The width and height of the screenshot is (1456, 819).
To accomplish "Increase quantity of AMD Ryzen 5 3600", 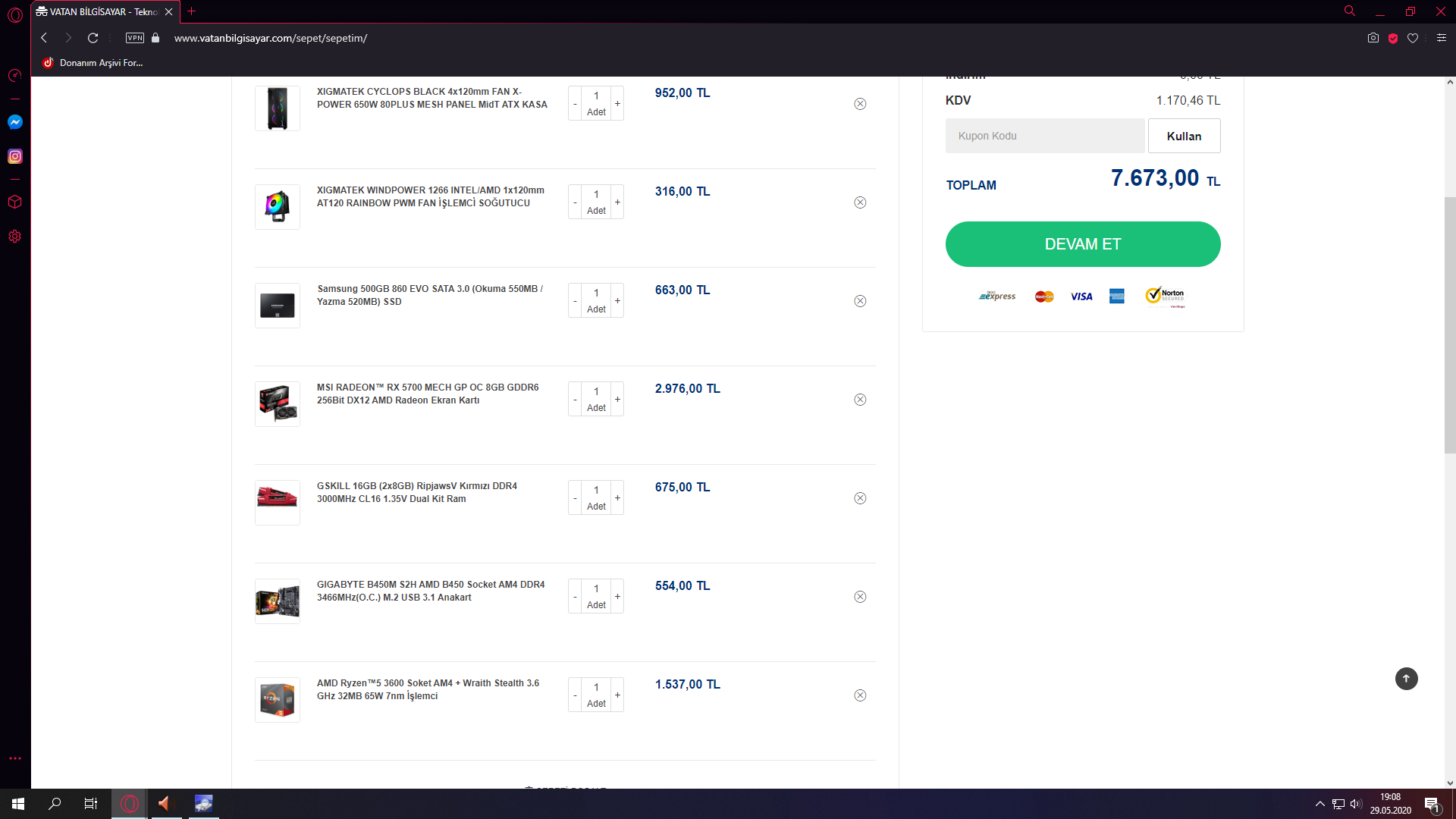I will 617,695.
